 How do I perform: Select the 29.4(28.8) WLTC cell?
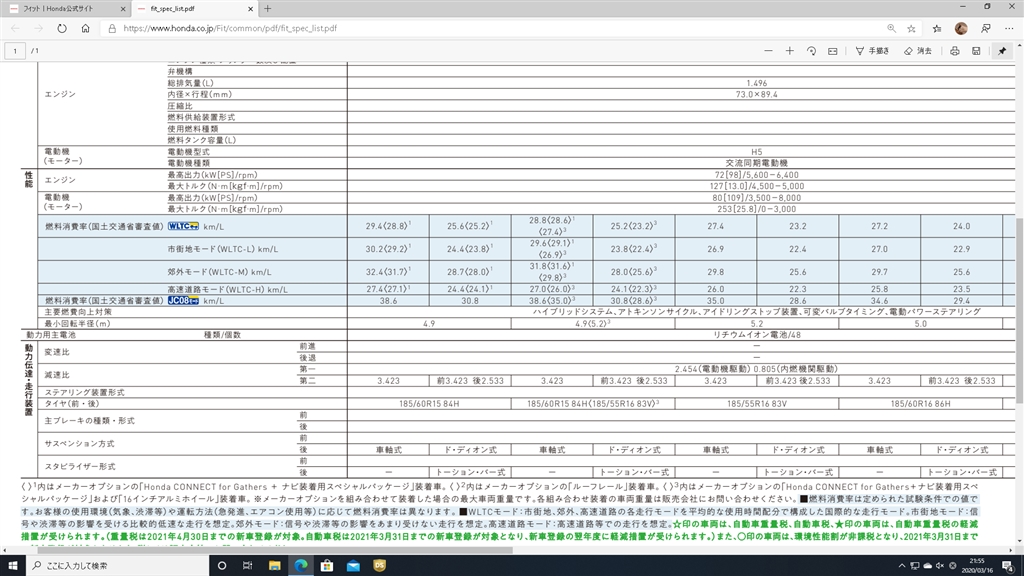point(389,226)
